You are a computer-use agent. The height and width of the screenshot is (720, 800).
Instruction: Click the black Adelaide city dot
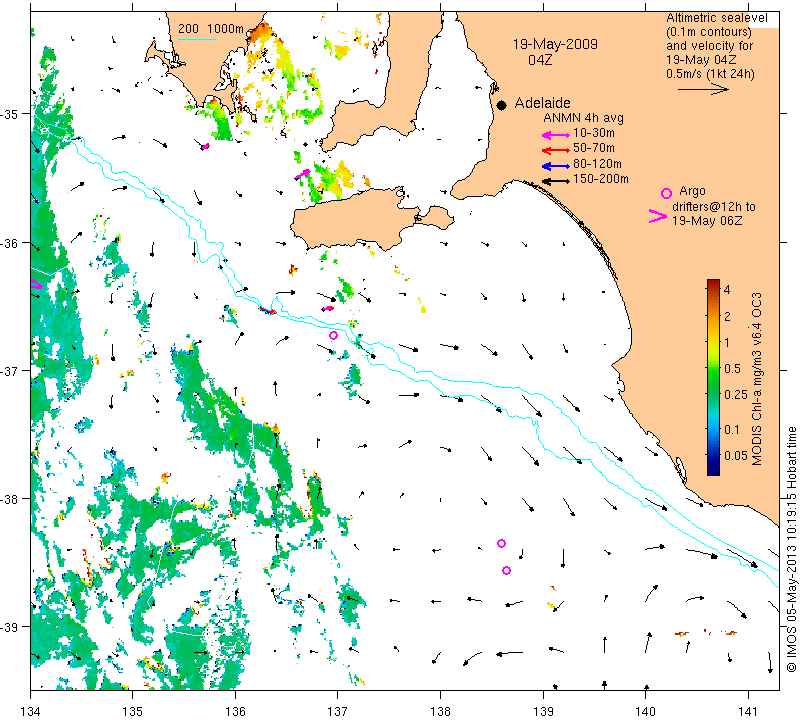tap(502, 105)
